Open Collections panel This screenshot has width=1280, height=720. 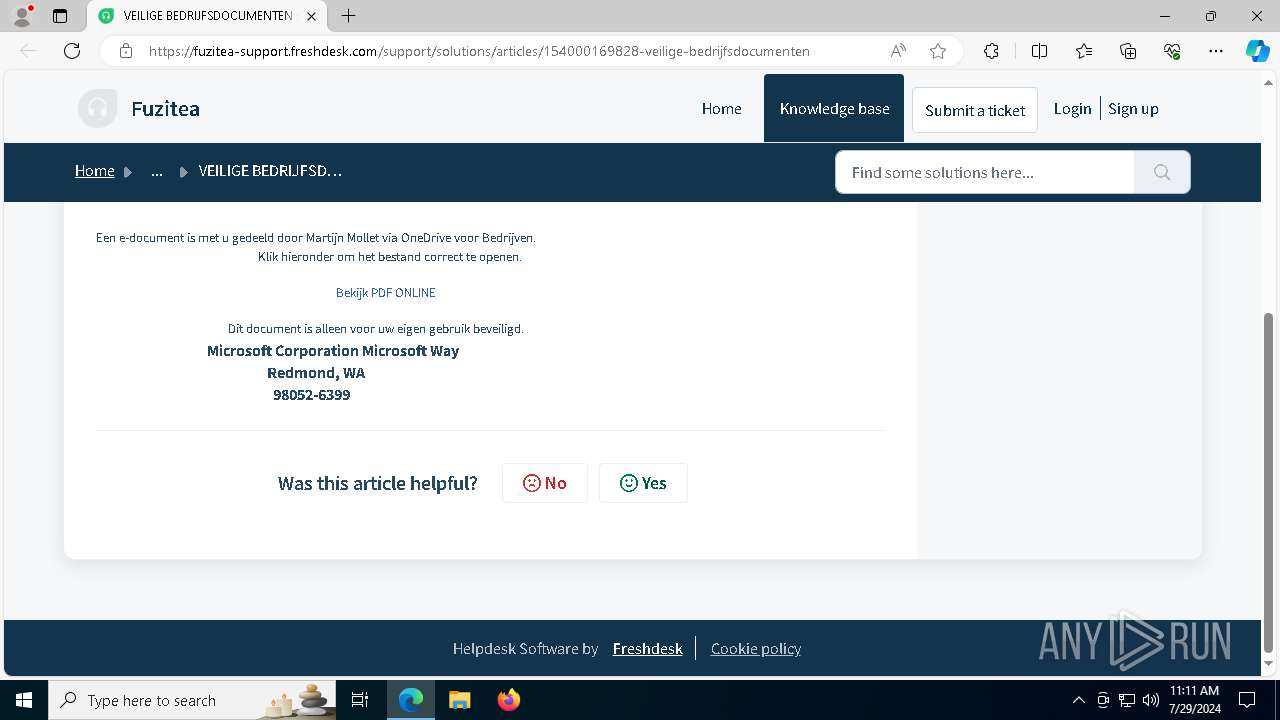click(1128, 51)
